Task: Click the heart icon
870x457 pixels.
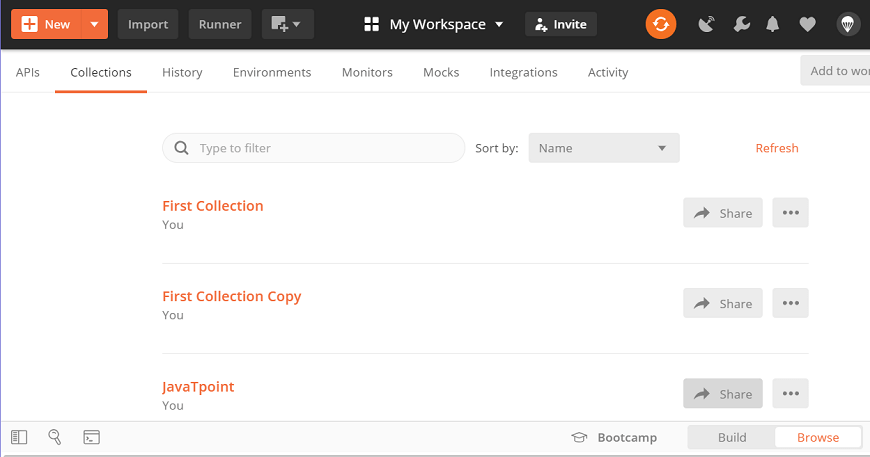Action: (x=807, y=24)
